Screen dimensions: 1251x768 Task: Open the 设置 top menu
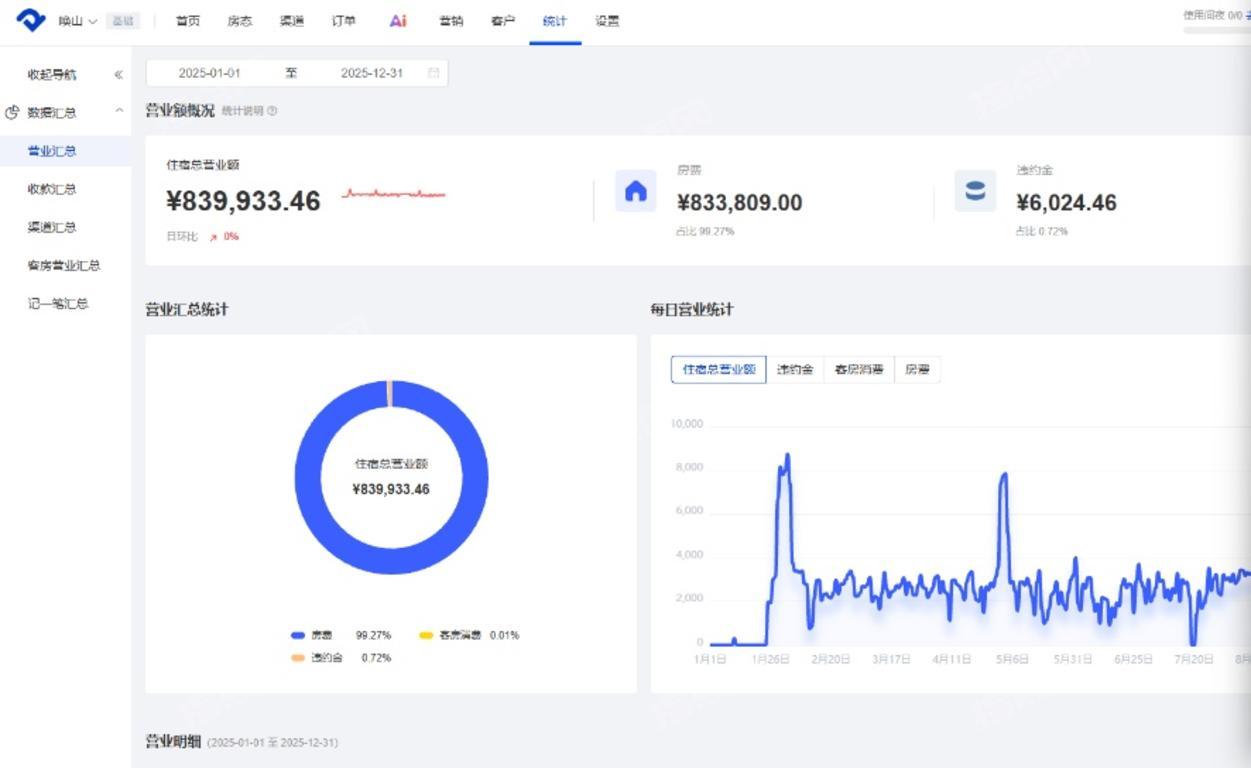pos(607,21)
